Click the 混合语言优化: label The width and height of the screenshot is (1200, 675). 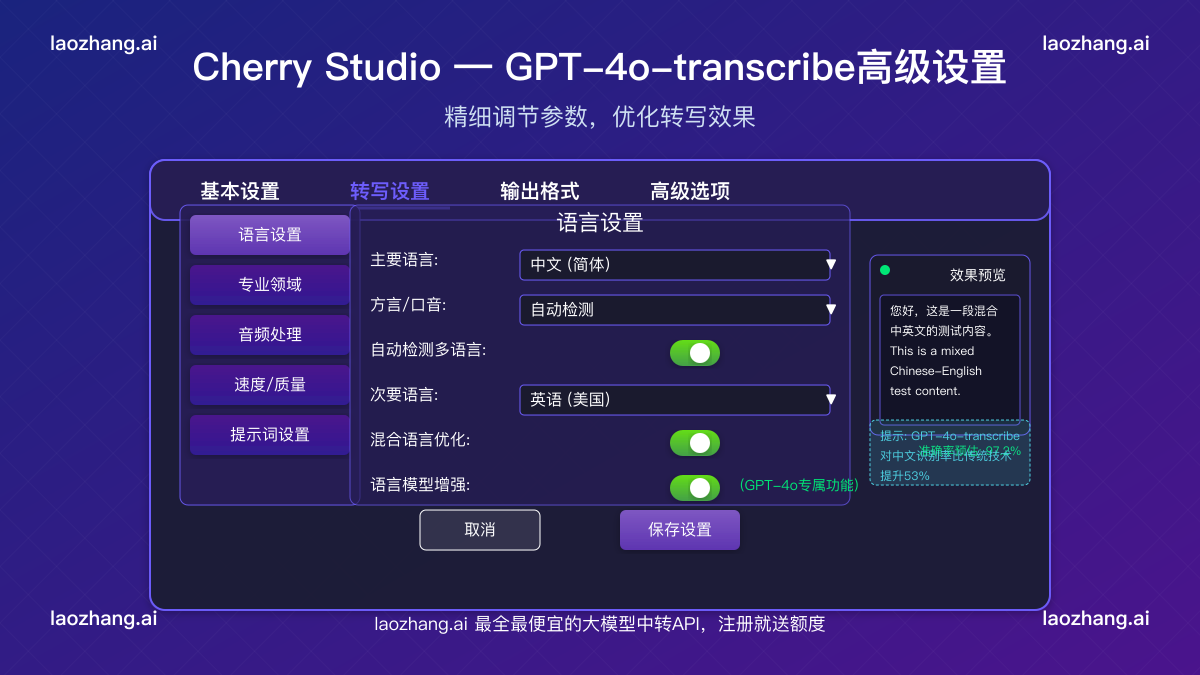420,440
